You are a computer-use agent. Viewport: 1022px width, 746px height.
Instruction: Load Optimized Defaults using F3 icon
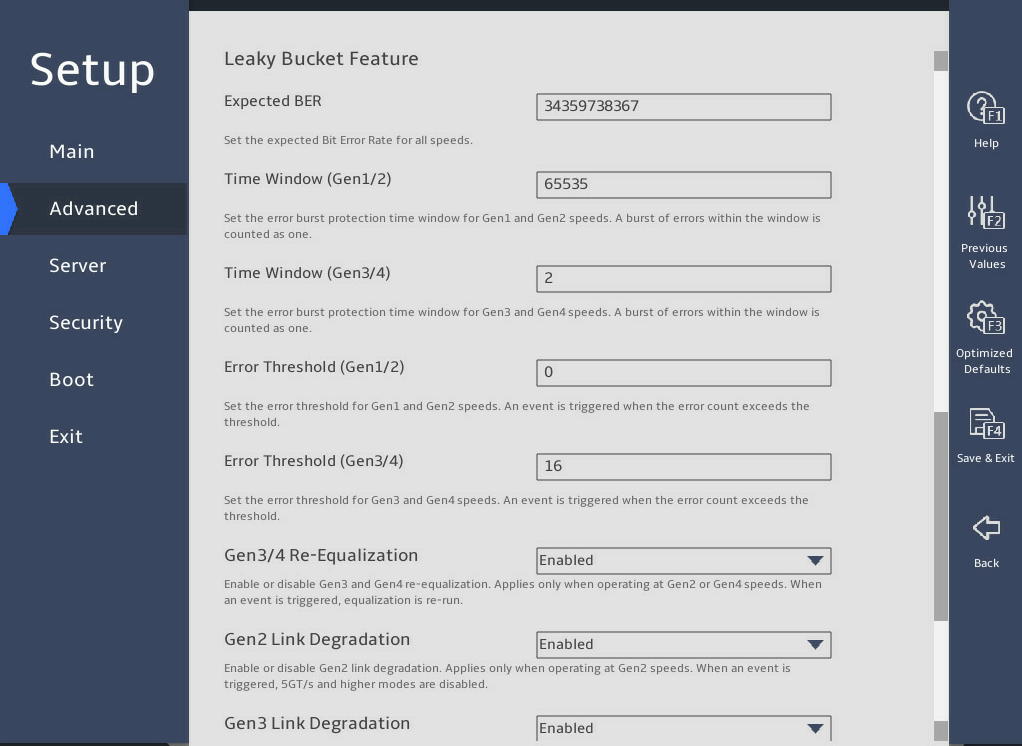(x=986, y=318)
